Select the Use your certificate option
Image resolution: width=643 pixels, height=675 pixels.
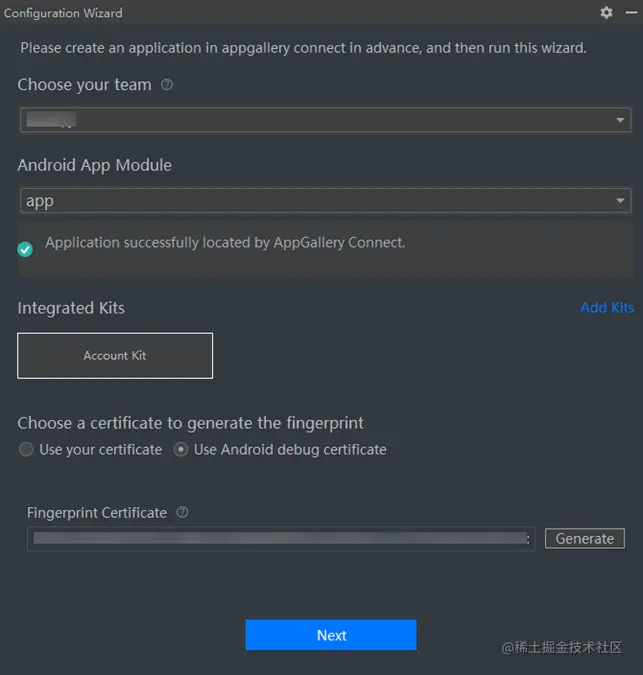coord(27,450)
